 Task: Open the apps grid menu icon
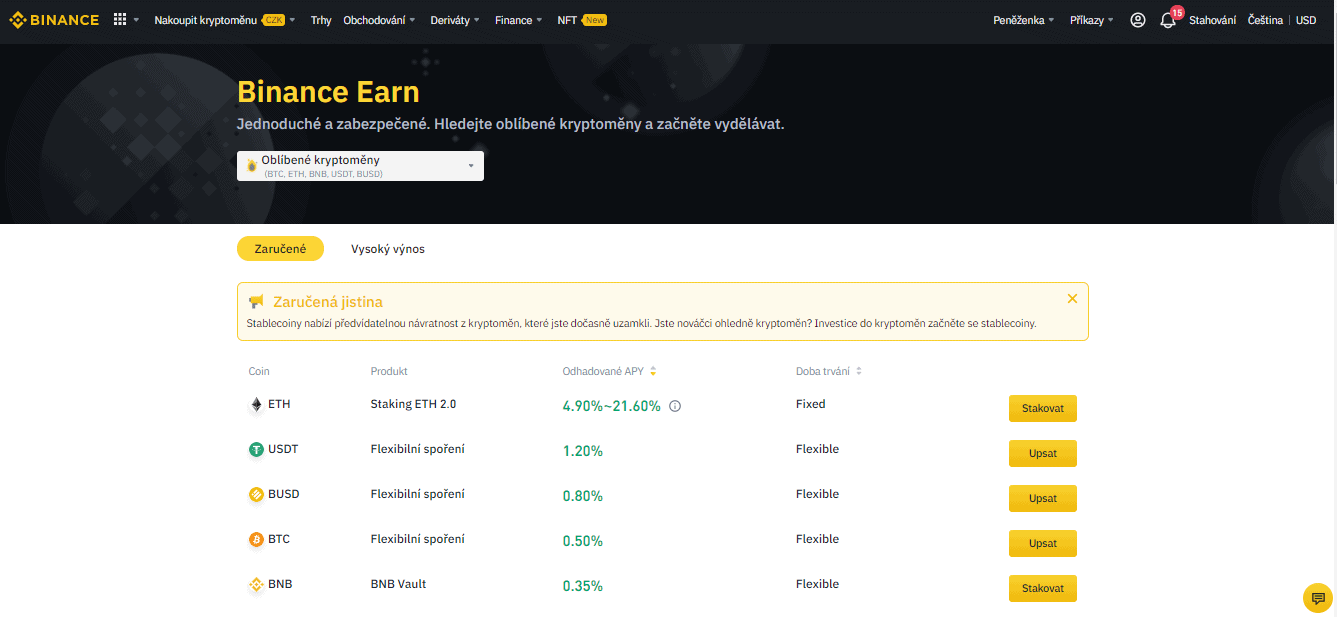120,20
